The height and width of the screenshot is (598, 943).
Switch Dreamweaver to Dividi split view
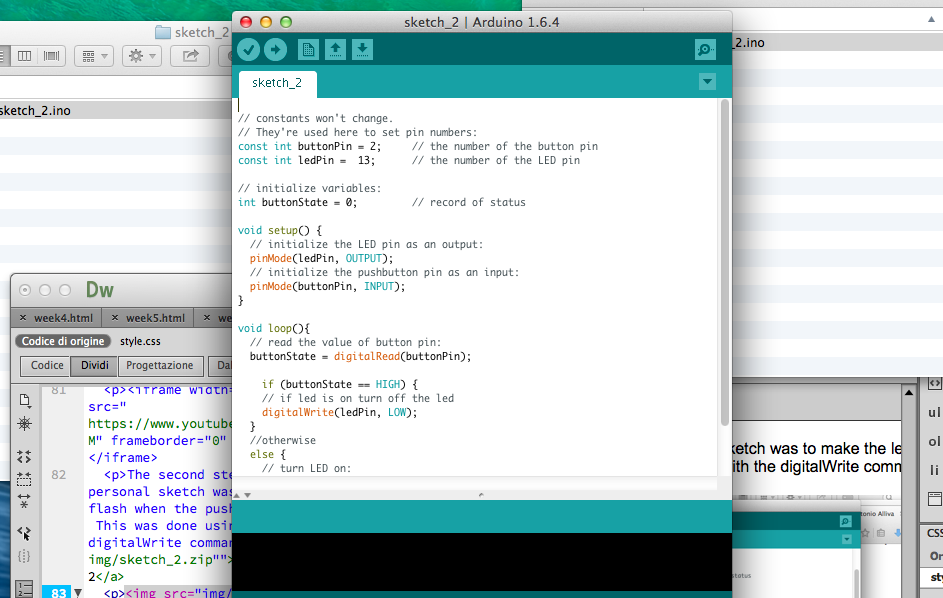point(95,365)
